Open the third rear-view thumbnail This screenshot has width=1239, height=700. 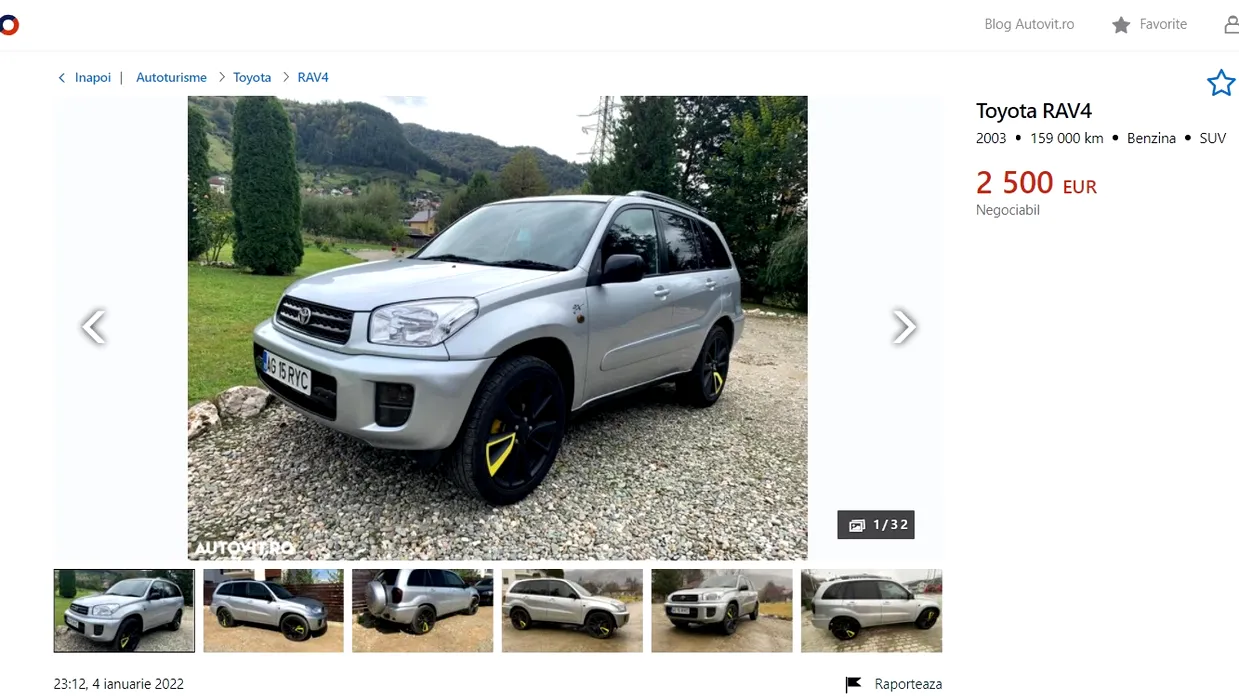tap(423, 611)
